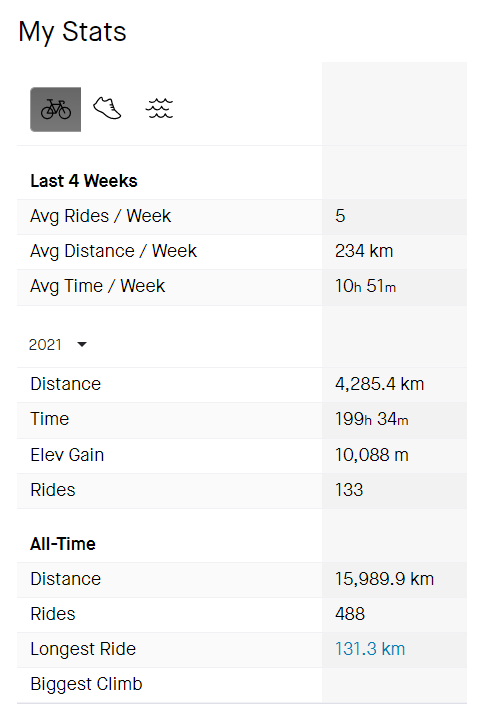Click the Last 4 Weeks section header

[84, 181]
